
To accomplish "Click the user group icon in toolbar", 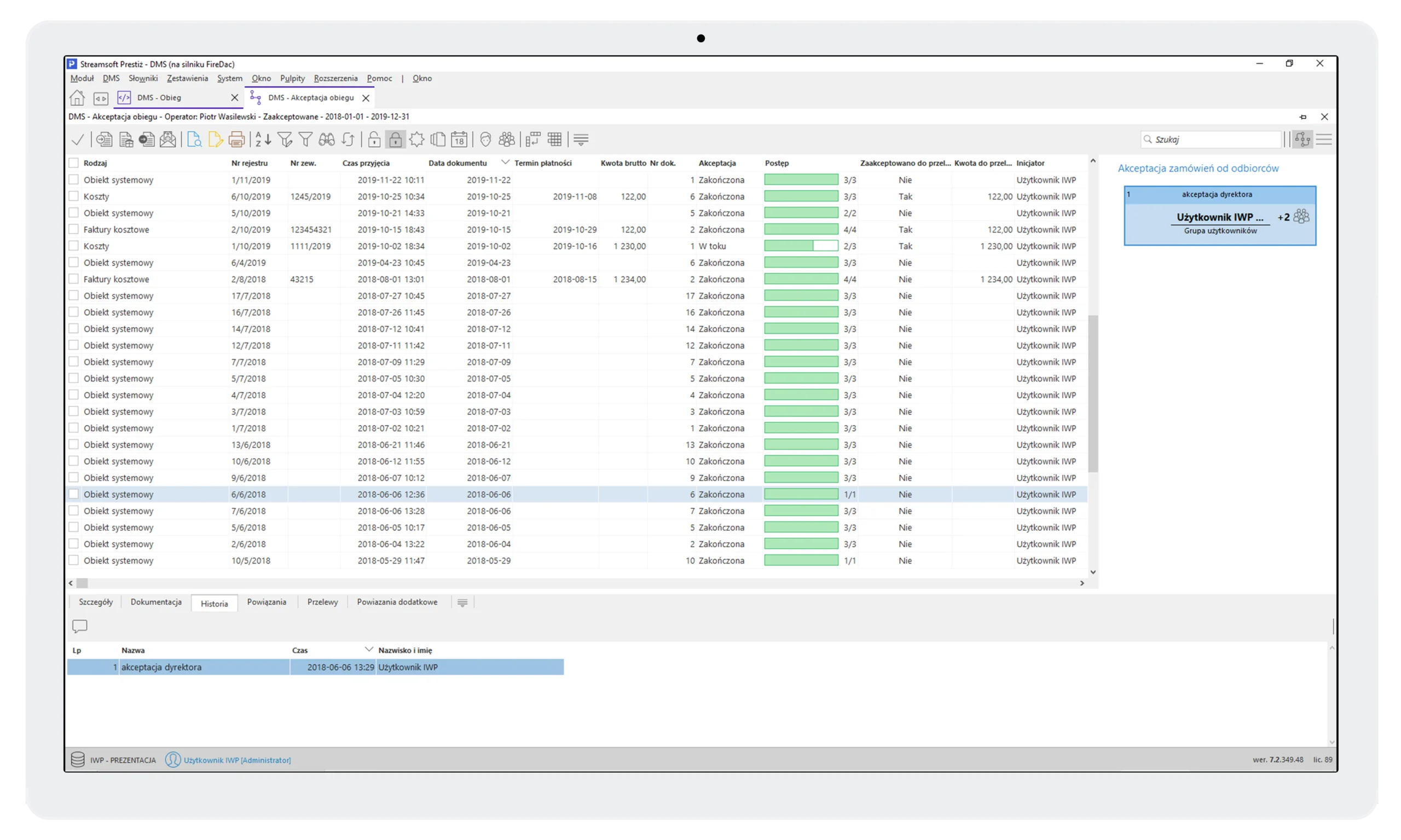I will (x=507, y=139).
